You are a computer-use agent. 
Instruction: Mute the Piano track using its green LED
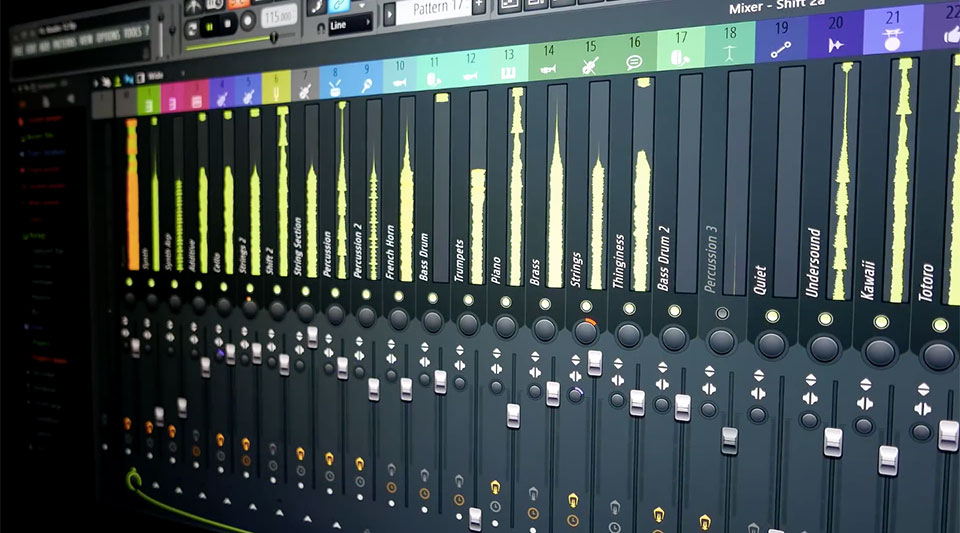click(x=506, y=302)
